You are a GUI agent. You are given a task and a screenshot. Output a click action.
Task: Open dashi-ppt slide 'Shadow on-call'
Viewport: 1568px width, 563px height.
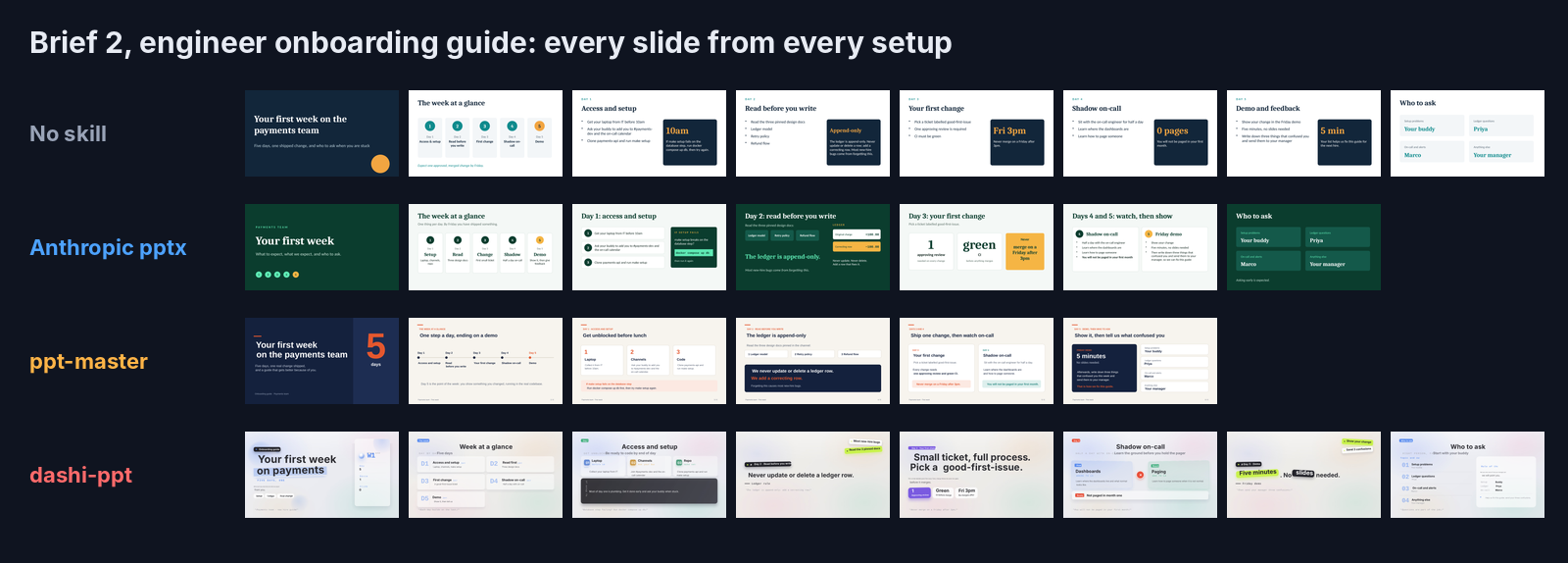point(1140,475)
